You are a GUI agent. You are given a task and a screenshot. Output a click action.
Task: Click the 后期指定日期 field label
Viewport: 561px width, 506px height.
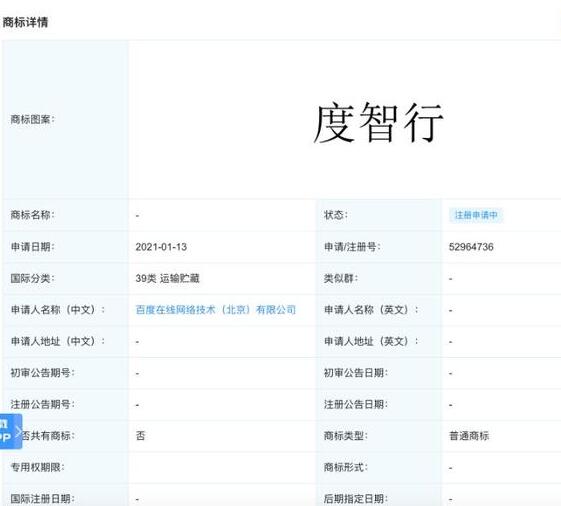pyautogui.click(x=356, y=498)
